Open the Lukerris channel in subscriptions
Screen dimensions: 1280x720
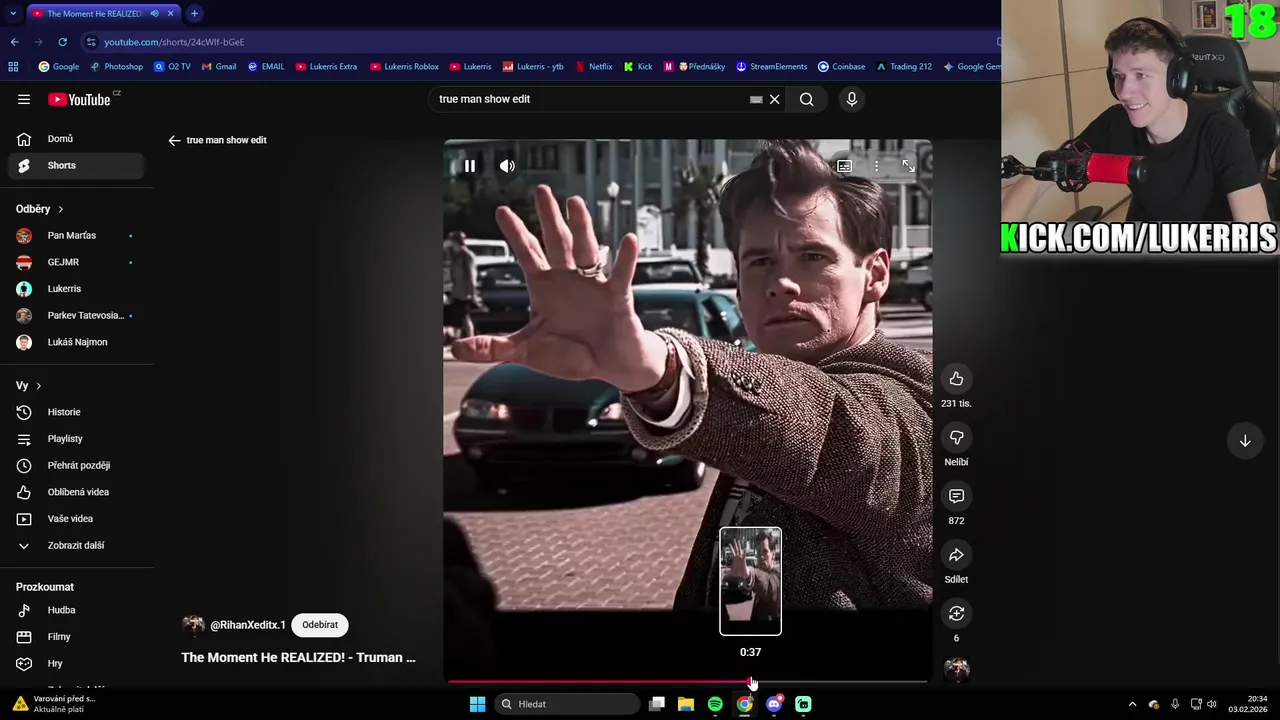pos(76,289)
